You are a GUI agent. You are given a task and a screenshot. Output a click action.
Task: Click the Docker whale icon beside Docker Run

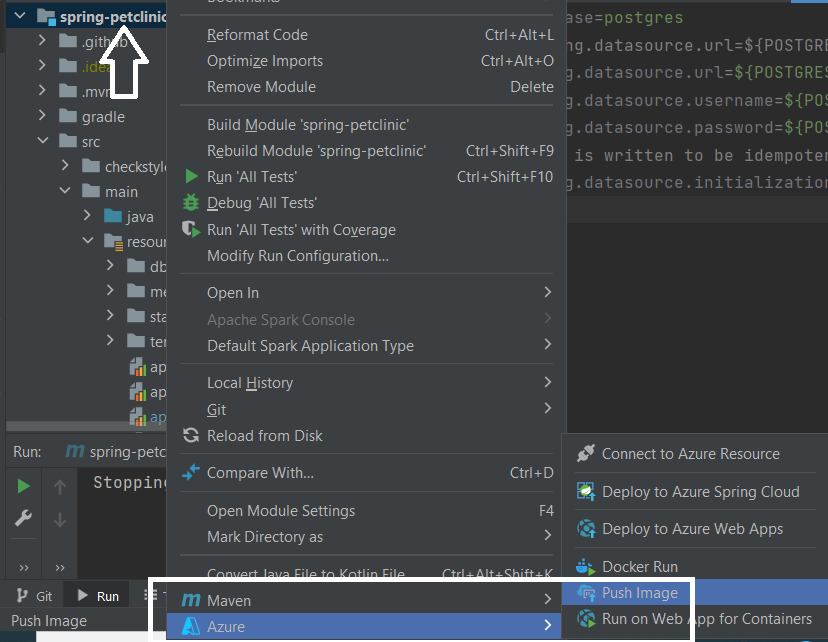click(x=585, y=567)
